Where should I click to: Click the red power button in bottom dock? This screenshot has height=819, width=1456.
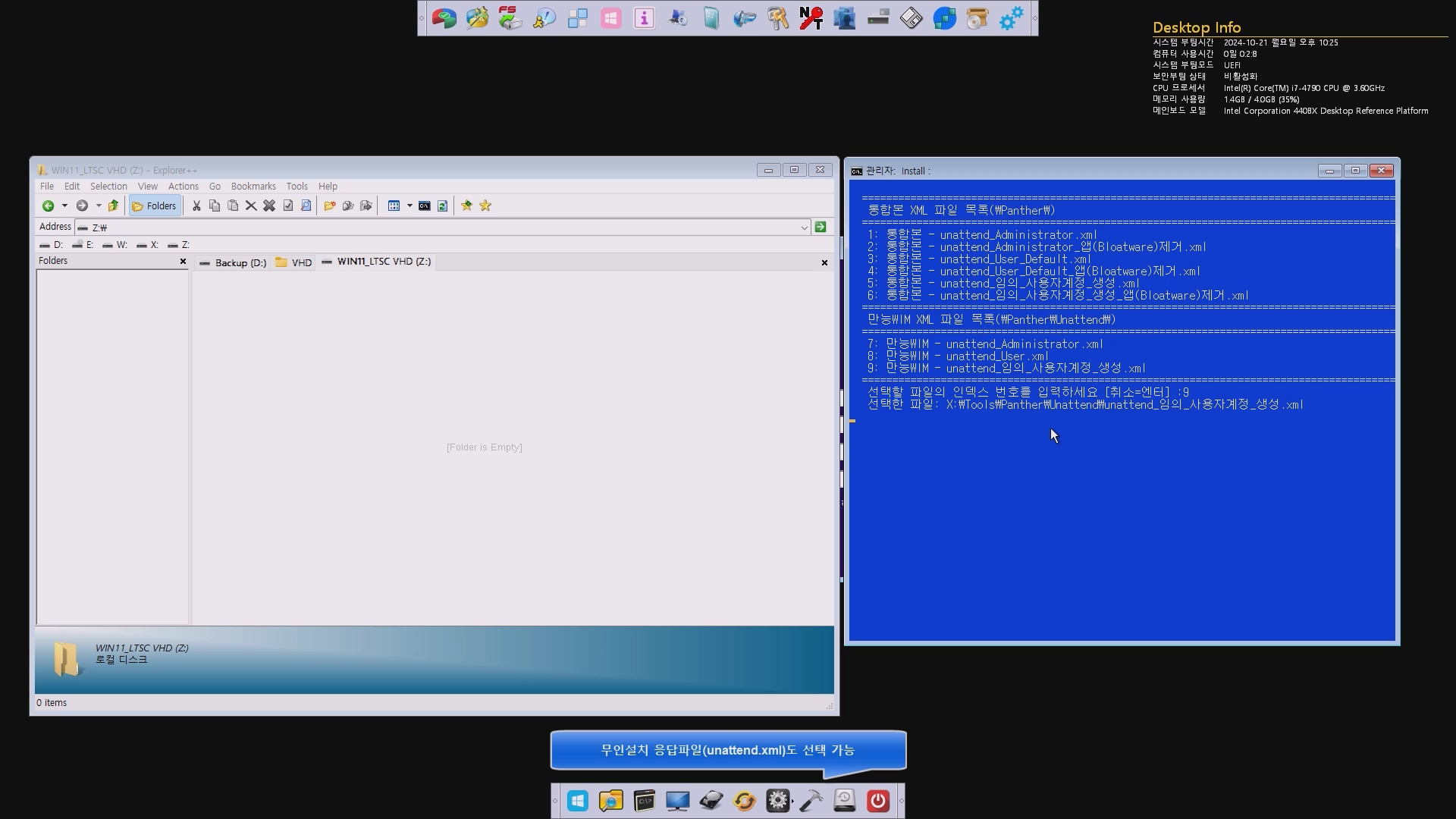click(x=878, y=801)
